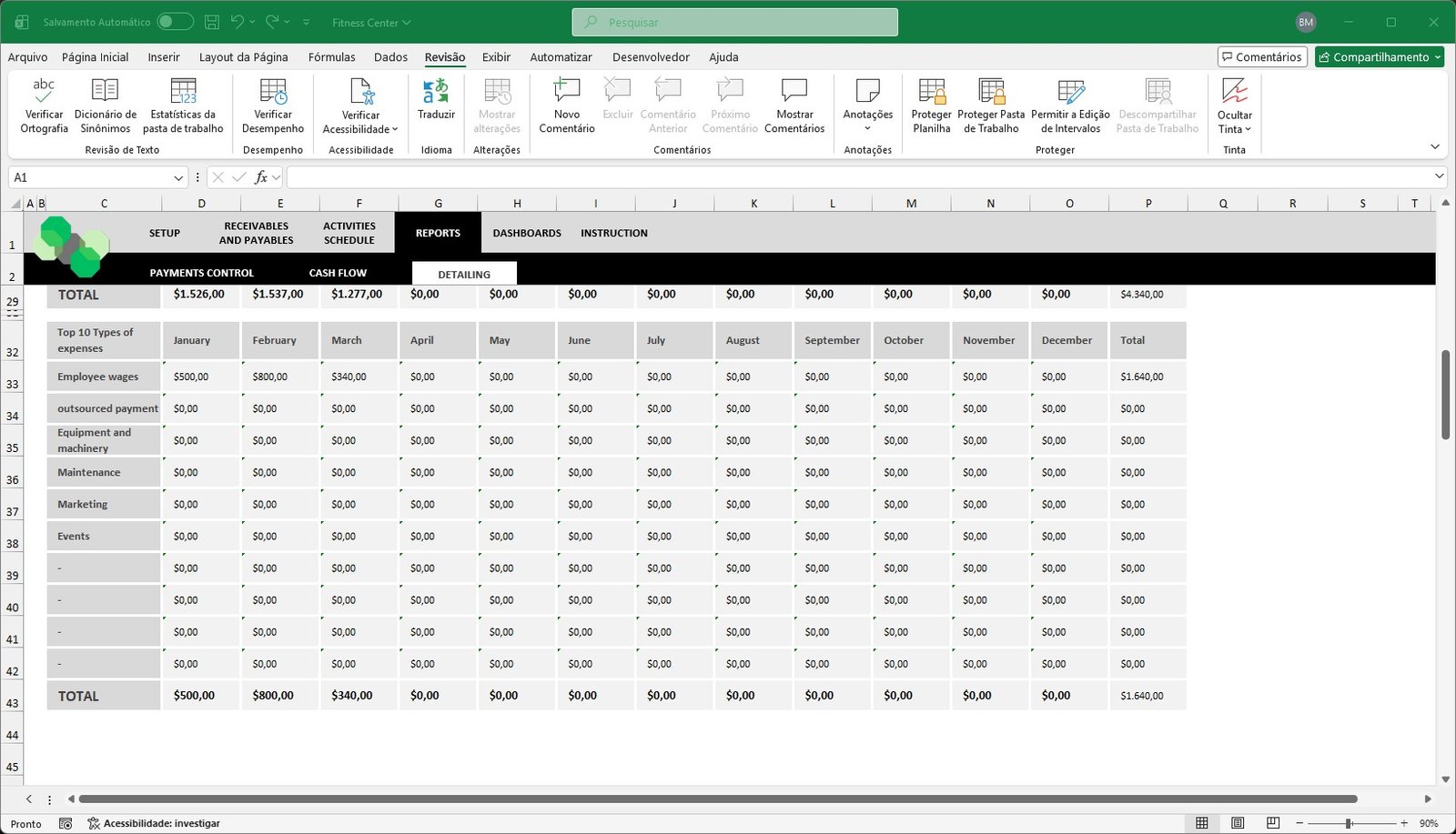
Task: Open the Fórmulas ribbon tab
Action: (x=331, y=57)
